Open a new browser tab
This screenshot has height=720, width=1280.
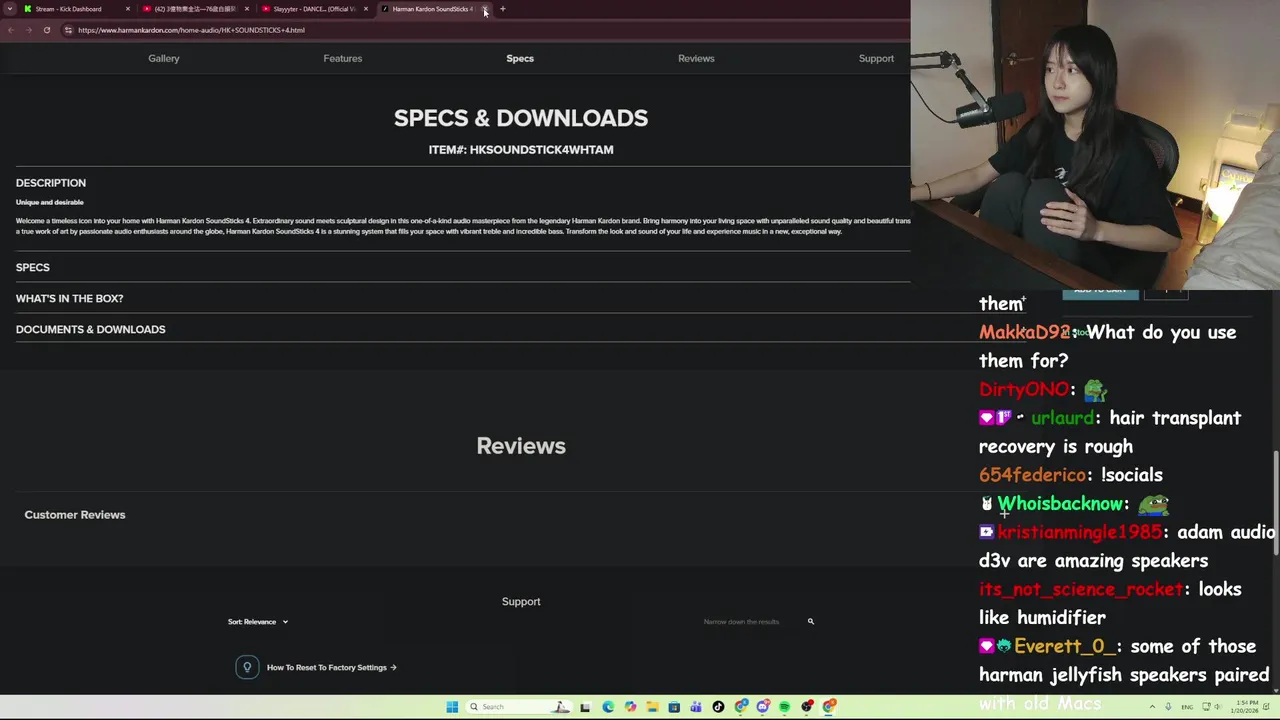pyautogui.click(x=502, y=9)
